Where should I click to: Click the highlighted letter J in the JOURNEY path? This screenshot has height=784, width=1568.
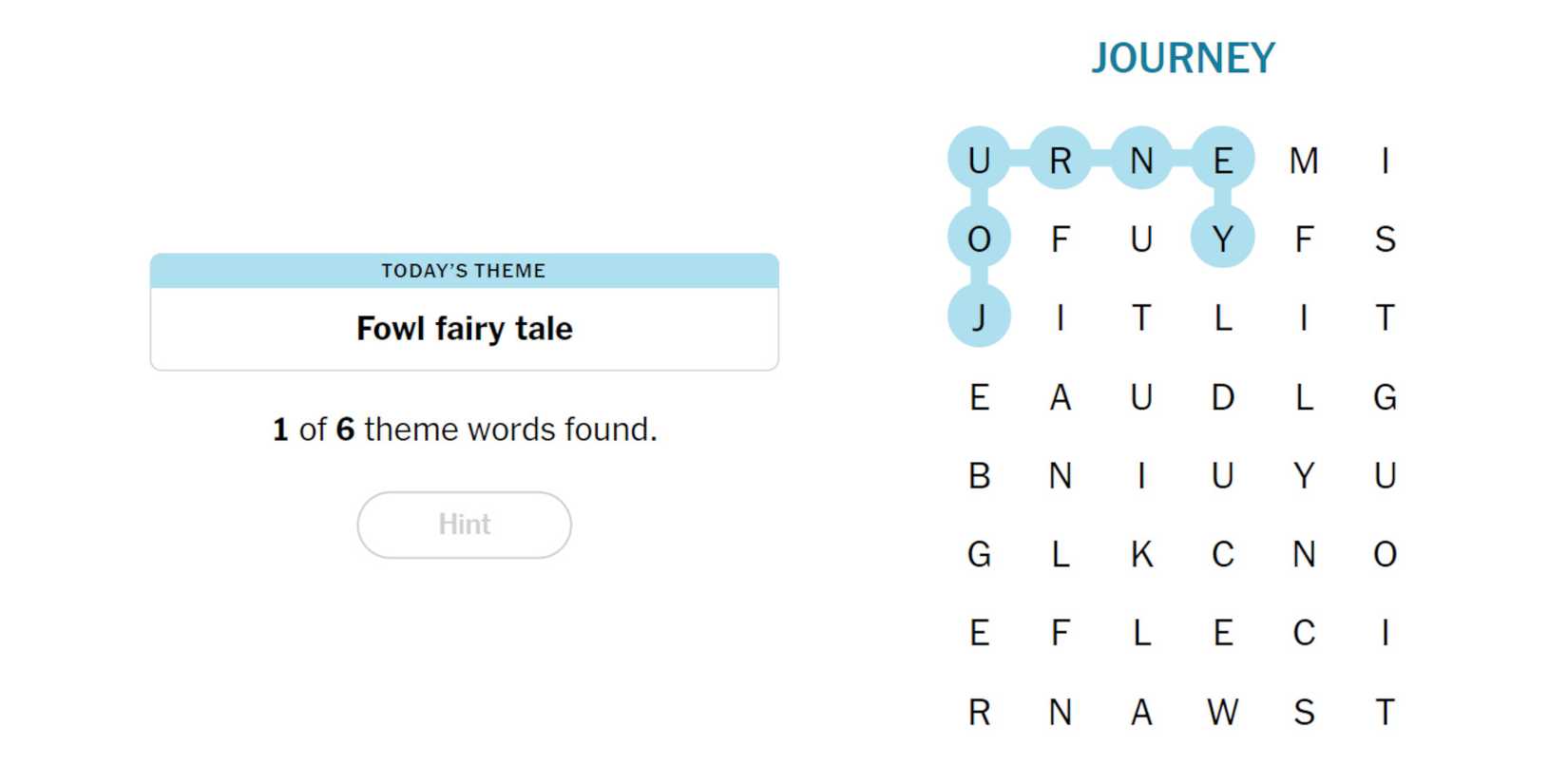point(979,318)
